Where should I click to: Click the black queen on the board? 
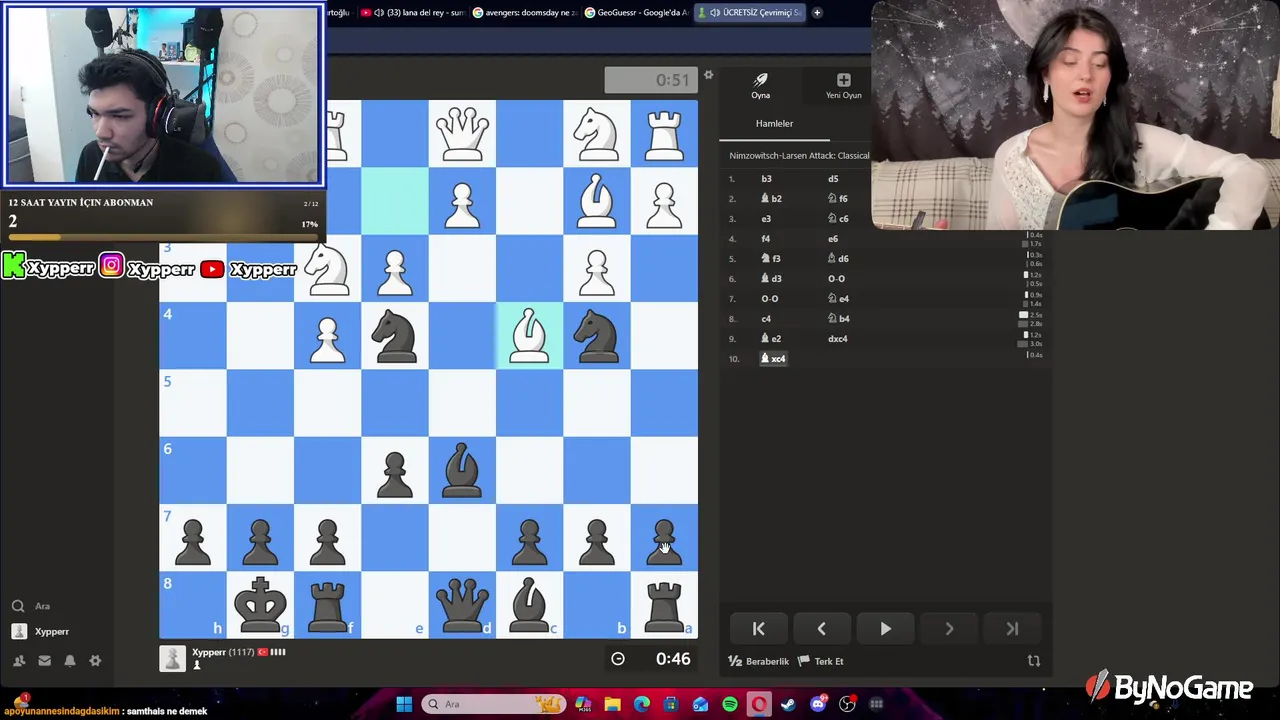pos(462,605)
